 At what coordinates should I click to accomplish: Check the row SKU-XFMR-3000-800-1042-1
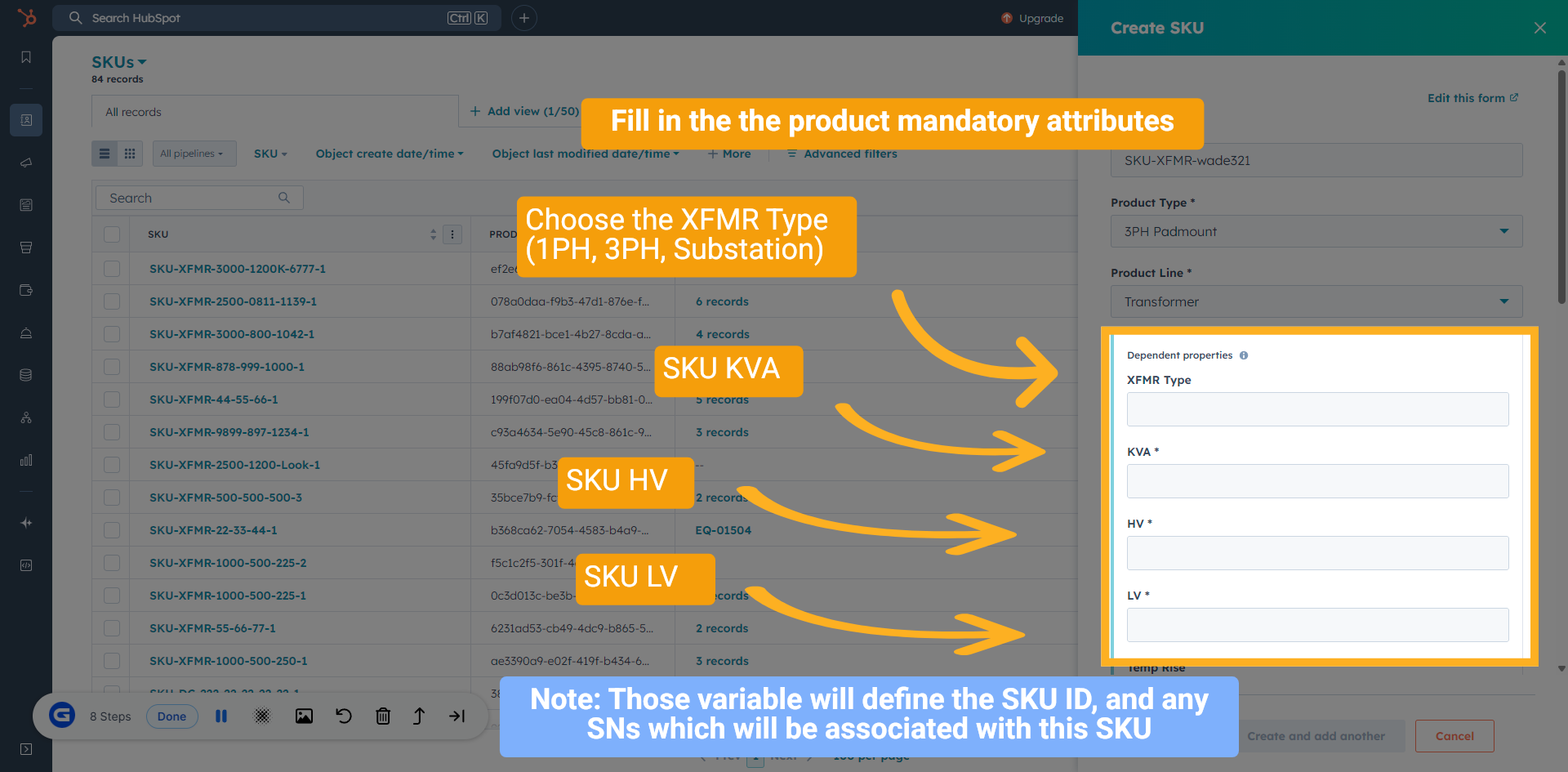click(x=112, y=334)
